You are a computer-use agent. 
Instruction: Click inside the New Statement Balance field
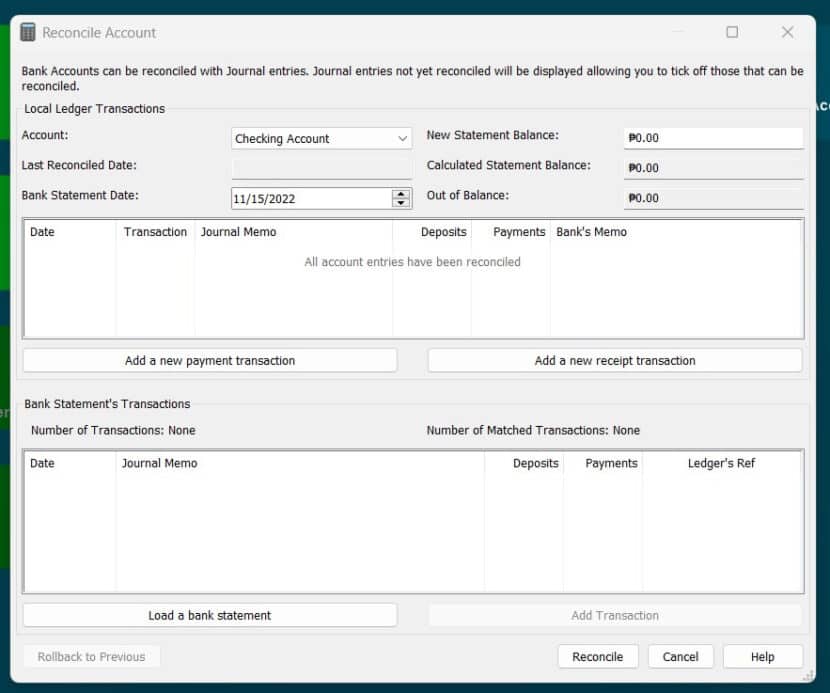pyautogui.click(x=713, y=136)
